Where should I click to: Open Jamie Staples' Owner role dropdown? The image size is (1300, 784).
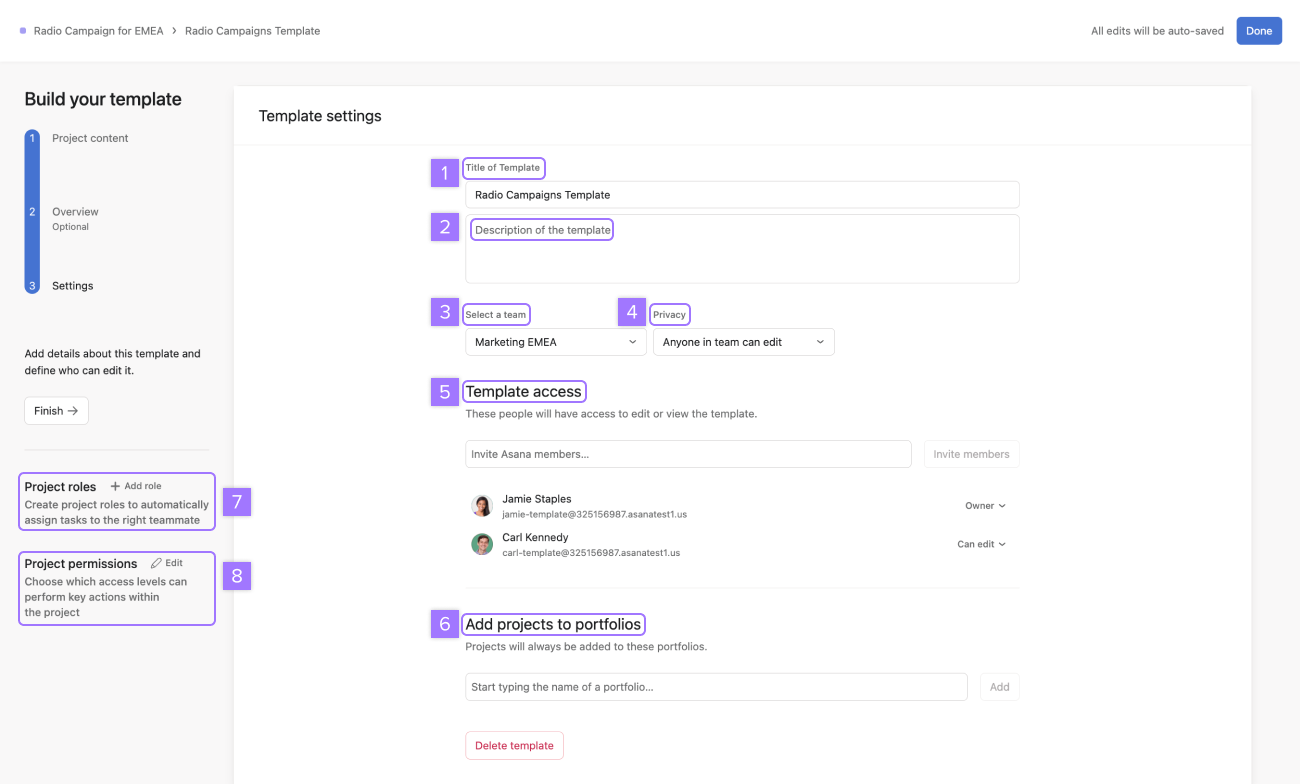(984, 505)
